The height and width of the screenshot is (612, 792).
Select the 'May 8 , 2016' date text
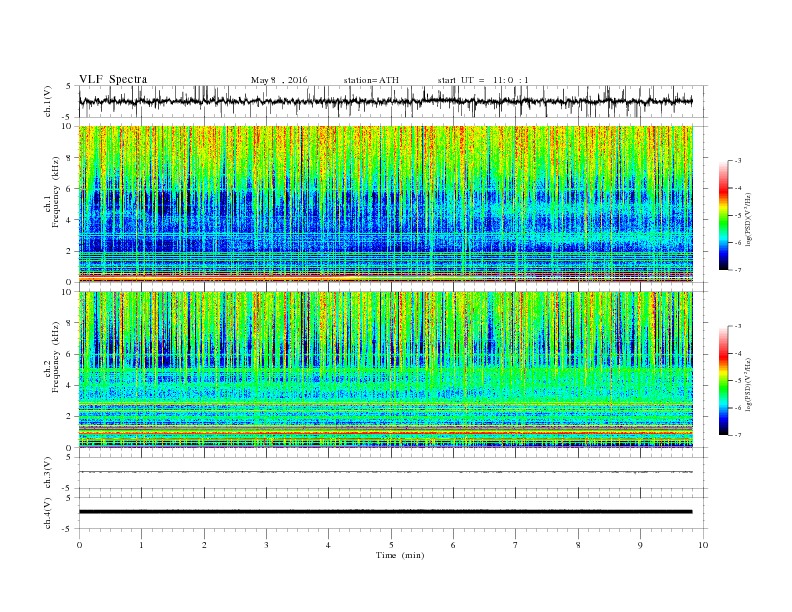pyautogui.click(x=279, y=80)
